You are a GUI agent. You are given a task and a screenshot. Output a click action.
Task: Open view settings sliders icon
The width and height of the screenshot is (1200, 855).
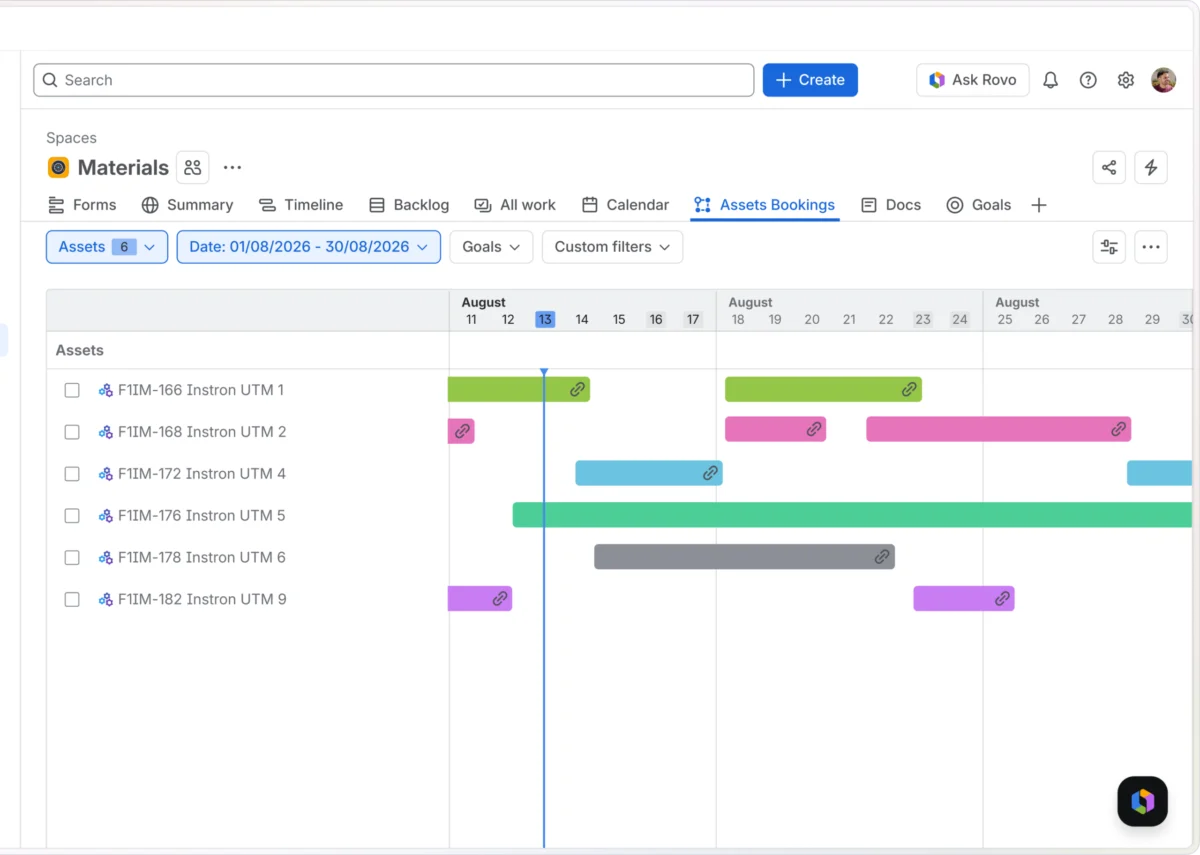pos(1109,247)
